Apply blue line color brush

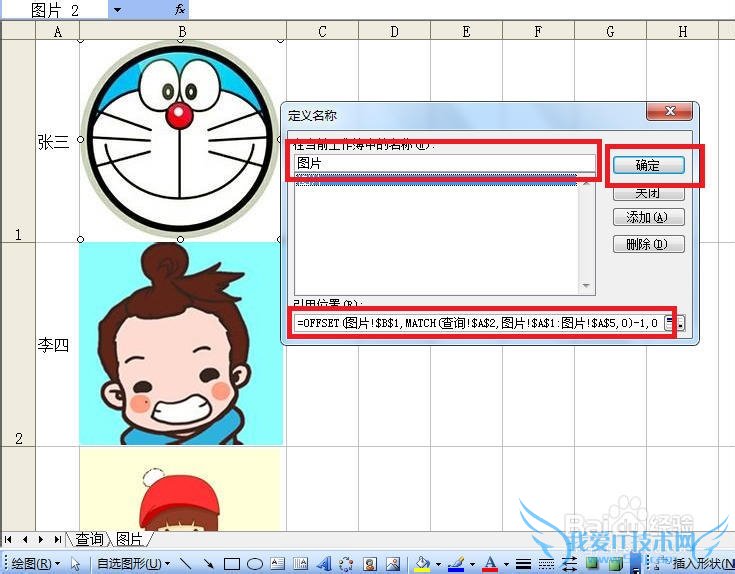pos(456,564)
